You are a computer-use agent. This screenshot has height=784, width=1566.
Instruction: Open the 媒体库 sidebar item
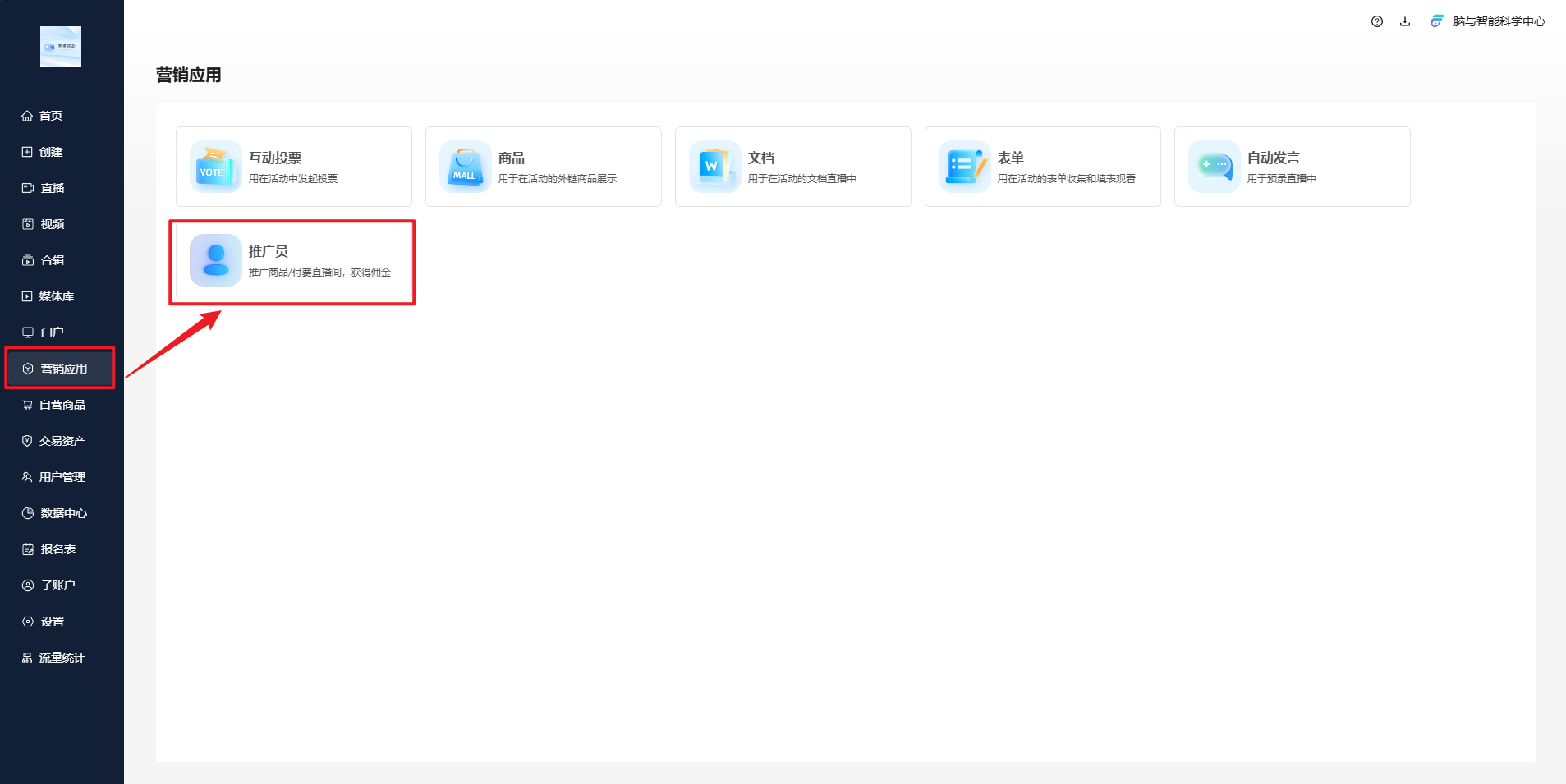(56, 296)
